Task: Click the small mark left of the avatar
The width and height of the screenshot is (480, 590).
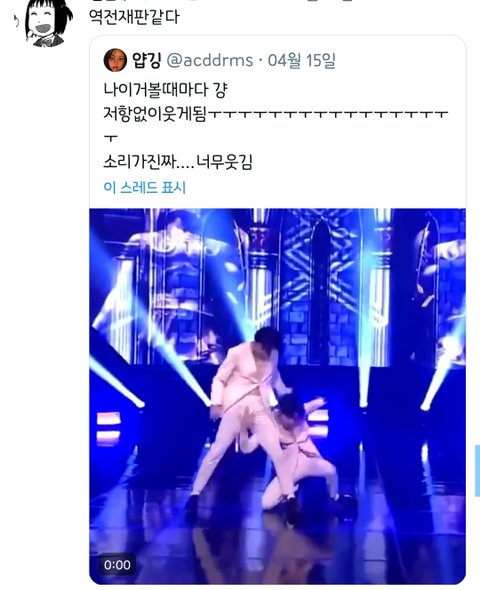Action: 17,21
